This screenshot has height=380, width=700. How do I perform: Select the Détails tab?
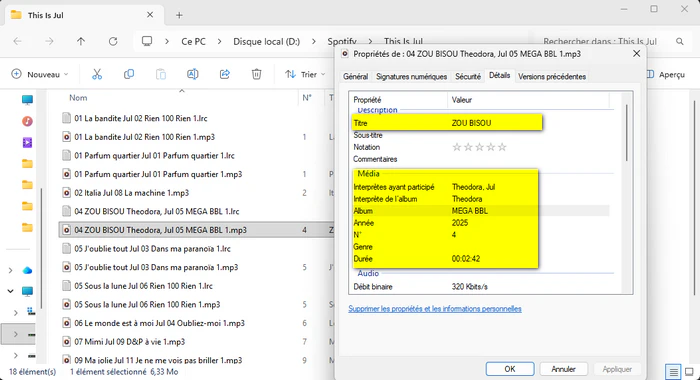499,75
